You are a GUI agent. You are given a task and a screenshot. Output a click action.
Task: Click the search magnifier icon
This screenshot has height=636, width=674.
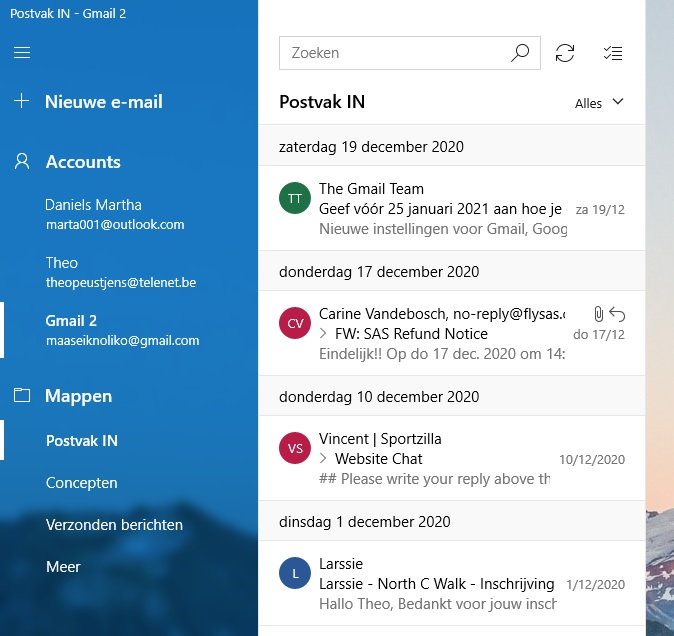coord(520,53)
